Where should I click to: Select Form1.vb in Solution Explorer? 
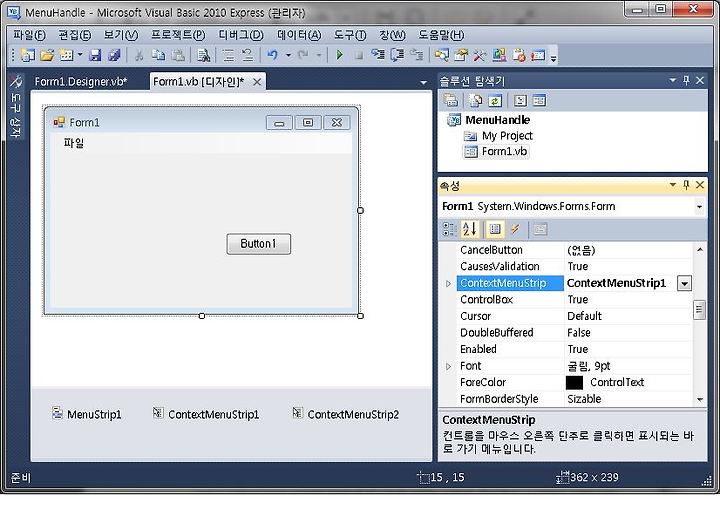(x=496, y=152)
